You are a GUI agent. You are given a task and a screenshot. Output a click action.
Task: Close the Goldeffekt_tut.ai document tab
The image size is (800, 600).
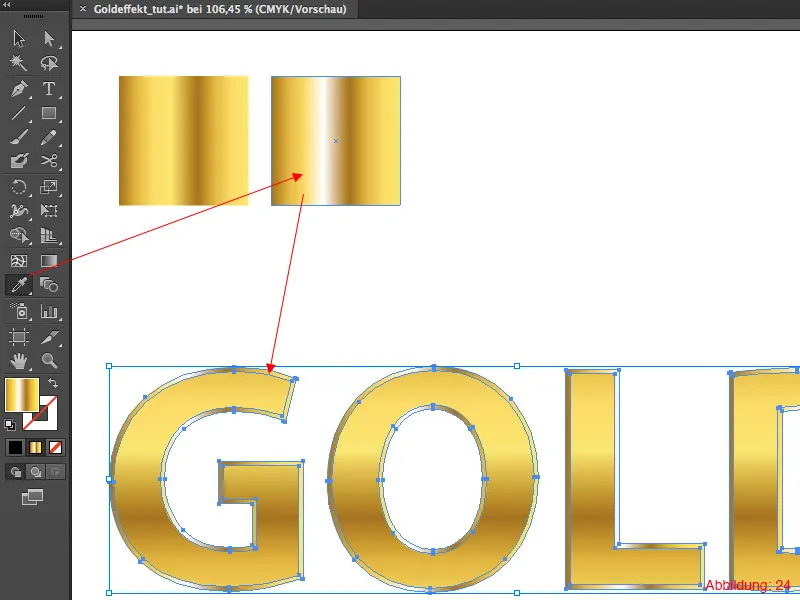pyautogui.click(x=83, y=9)
